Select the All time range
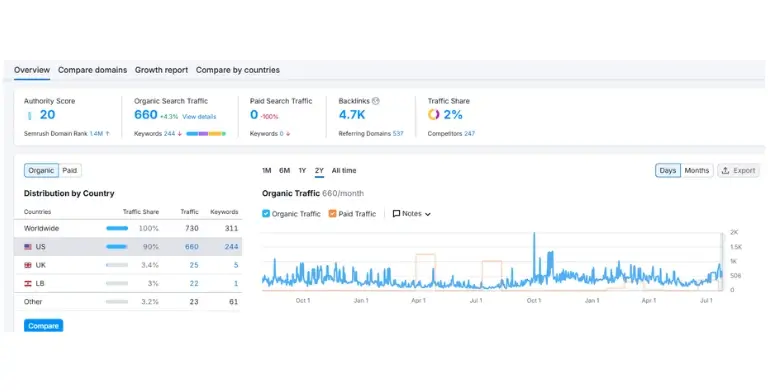 (x=344, y=171)
